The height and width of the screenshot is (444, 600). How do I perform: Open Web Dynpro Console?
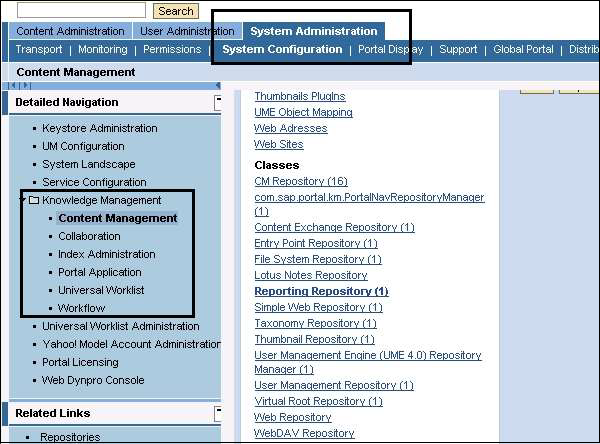click(93, 380)
